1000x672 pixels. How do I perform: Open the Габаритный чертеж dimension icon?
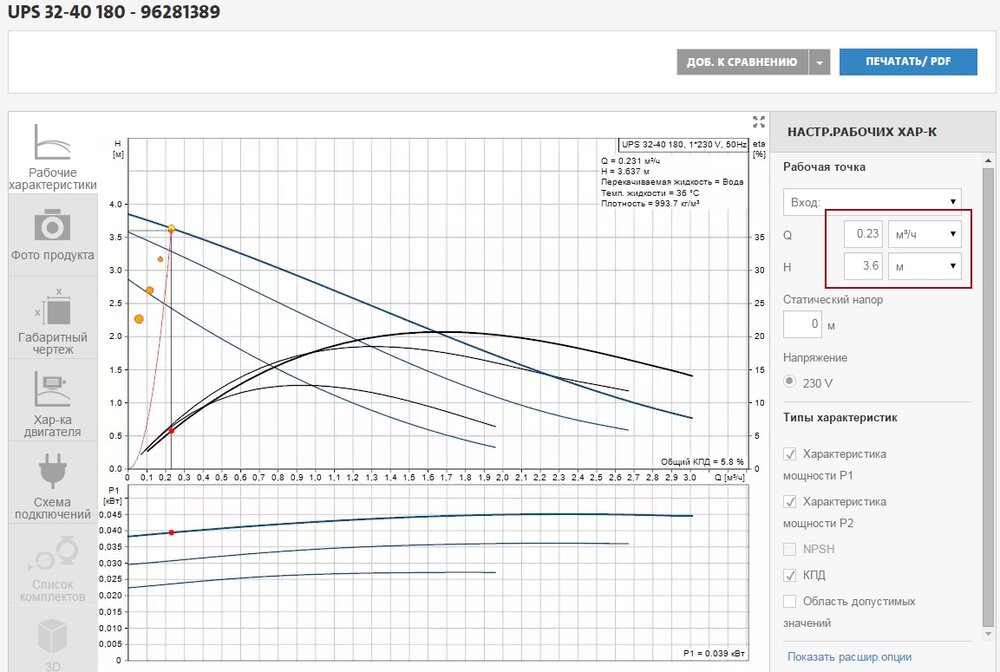click(52, 307)
